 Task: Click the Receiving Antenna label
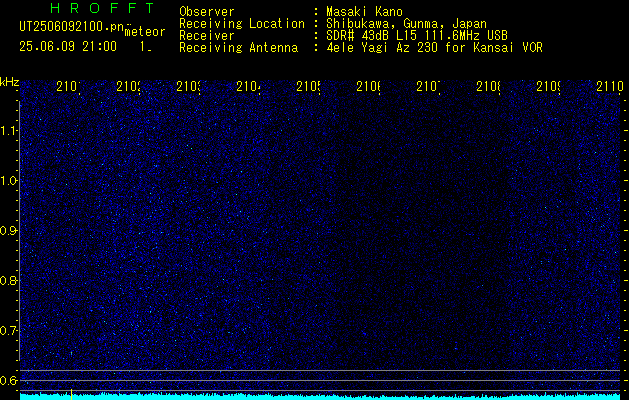pyautogui.click(x=238, y=48)
